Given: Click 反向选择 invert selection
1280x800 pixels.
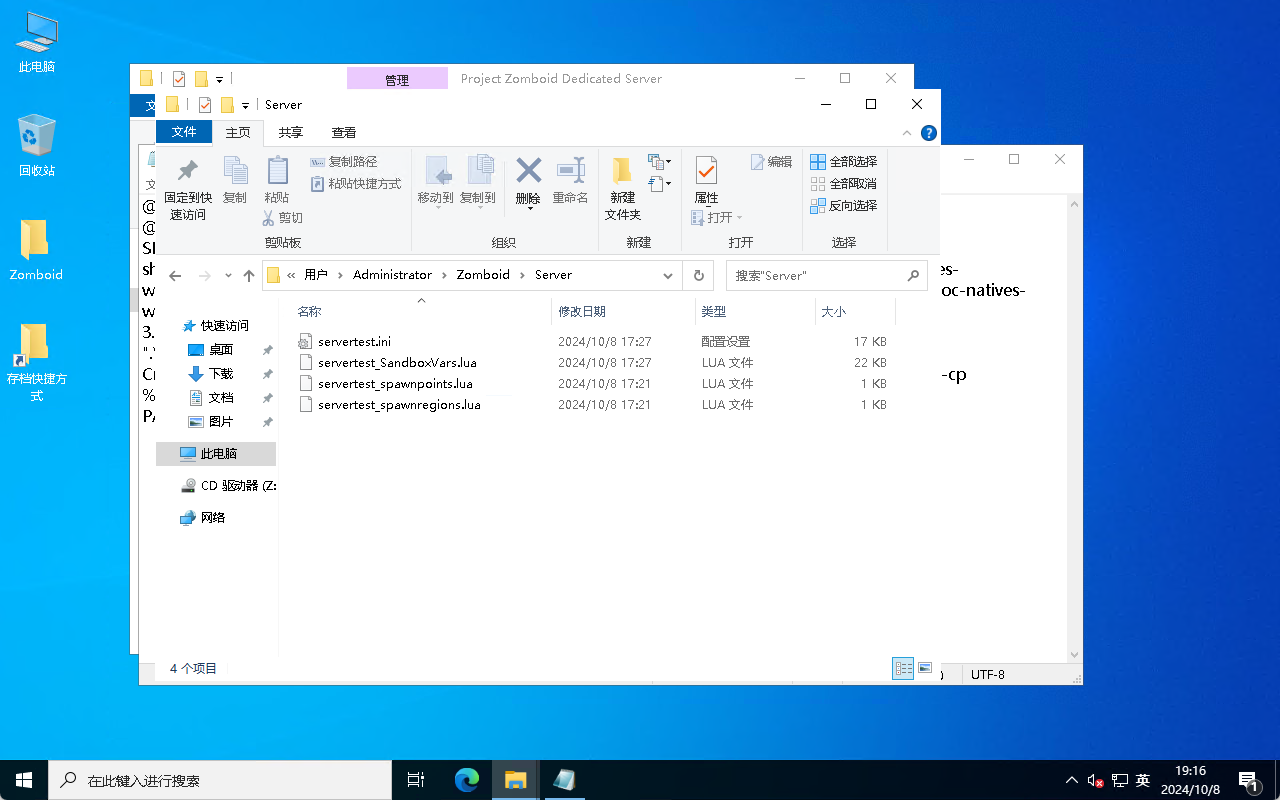Looking at the screenshot, I should click(x=844, y=206).
